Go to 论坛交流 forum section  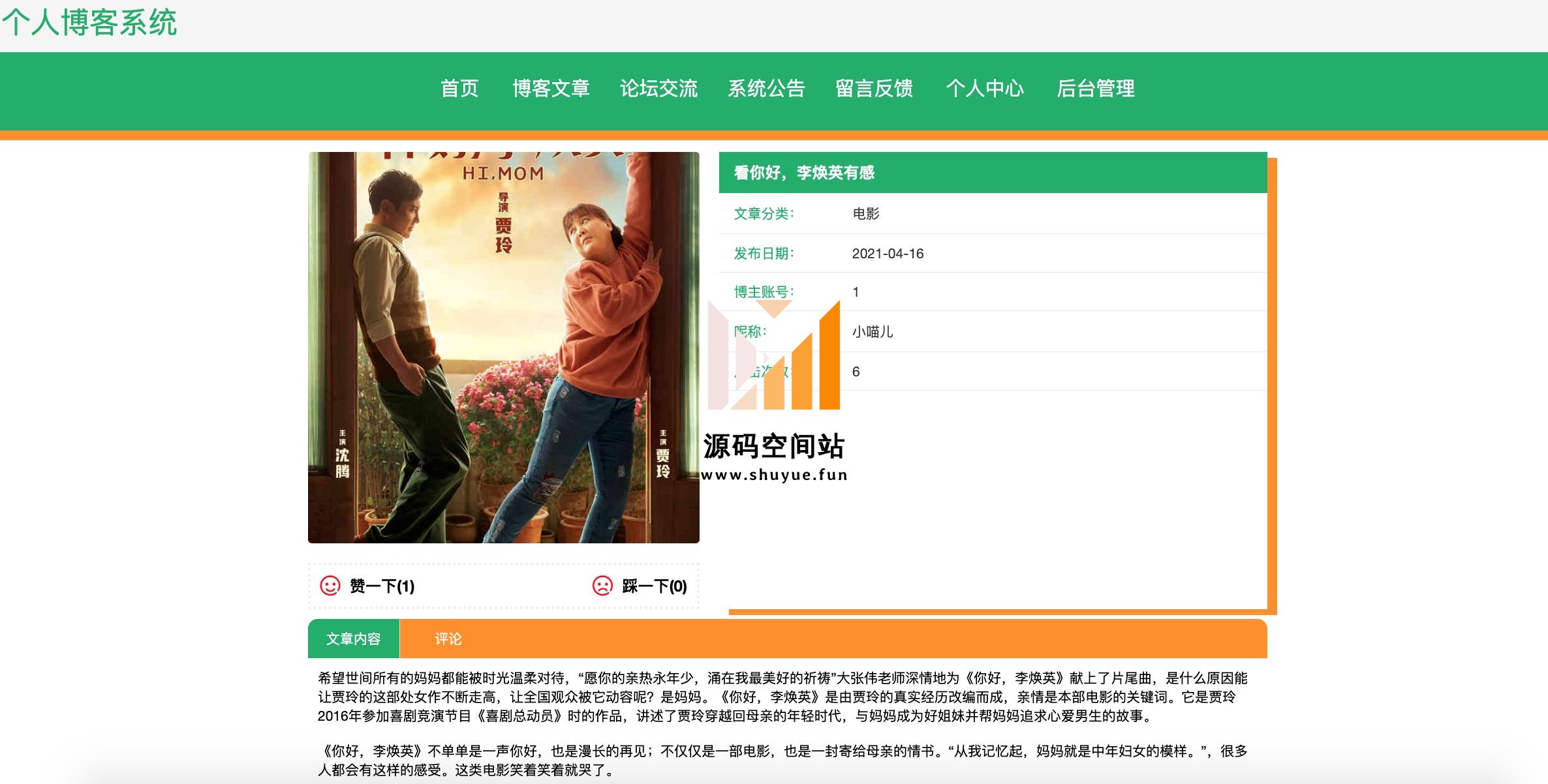click(x=658, y=88)
